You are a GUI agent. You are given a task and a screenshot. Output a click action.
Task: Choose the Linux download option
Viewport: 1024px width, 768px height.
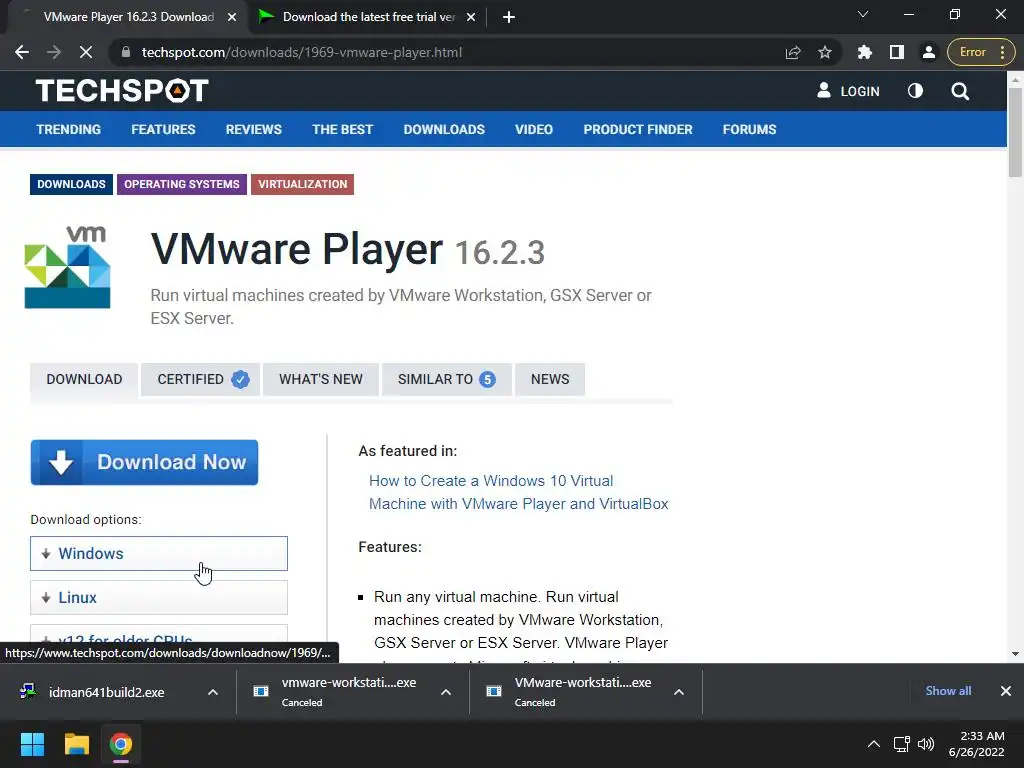point(159,598)
